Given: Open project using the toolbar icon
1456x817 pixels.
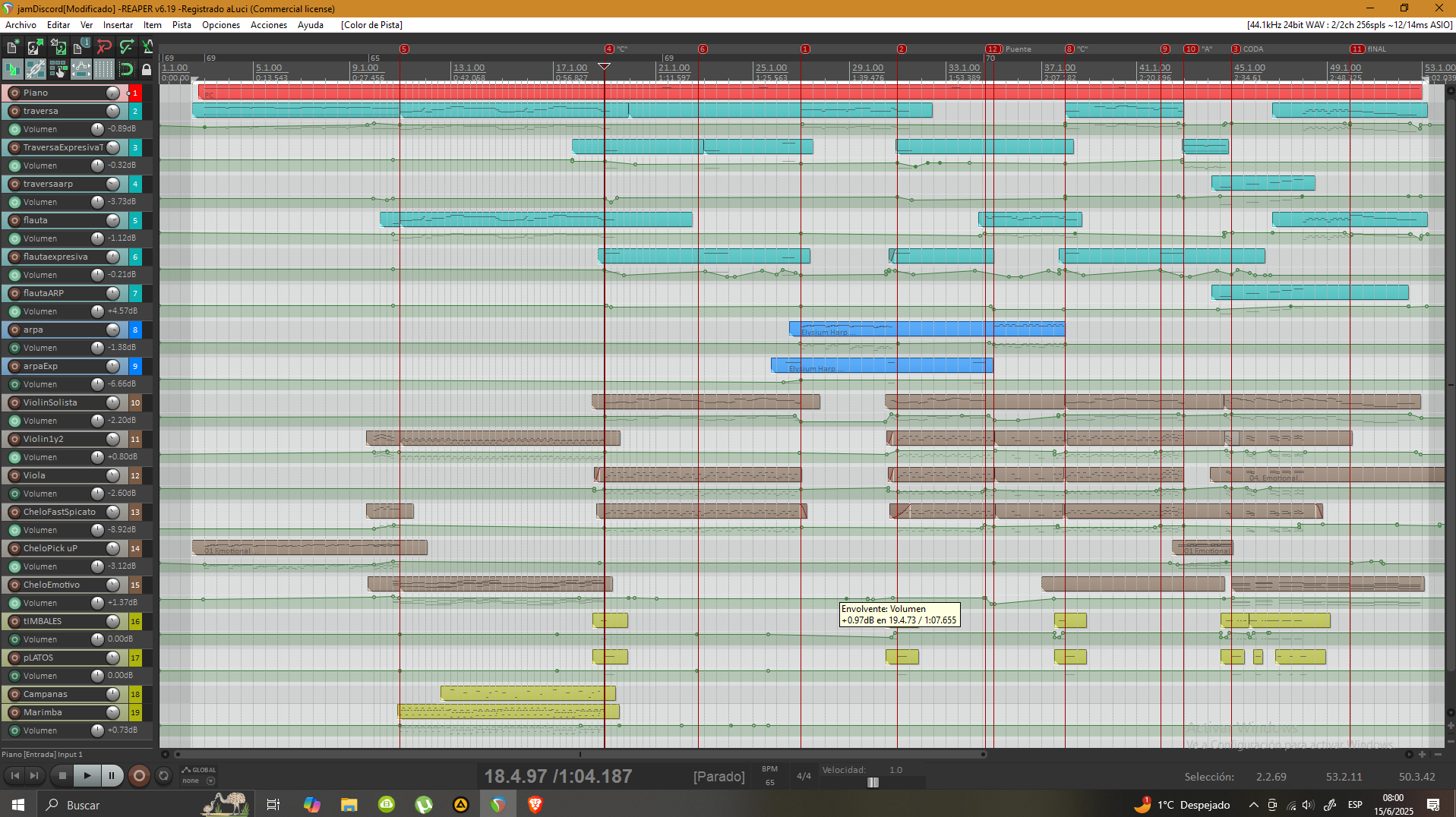Looking at the screenshot, I should point(35,47).
